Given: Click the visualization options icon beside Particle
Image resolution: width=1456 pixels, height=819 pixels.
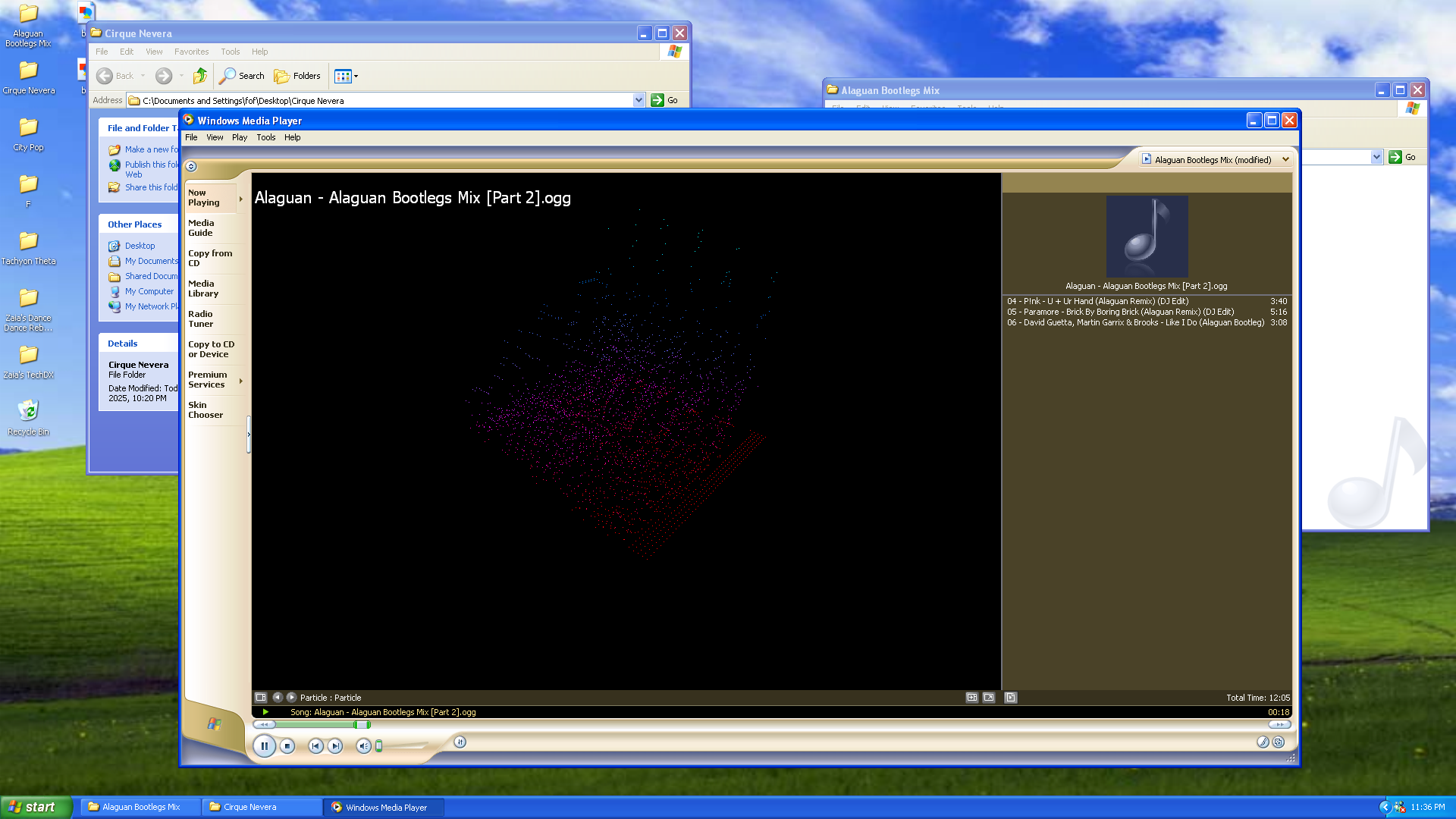Looking at the screenshot, I should [261, 697].
